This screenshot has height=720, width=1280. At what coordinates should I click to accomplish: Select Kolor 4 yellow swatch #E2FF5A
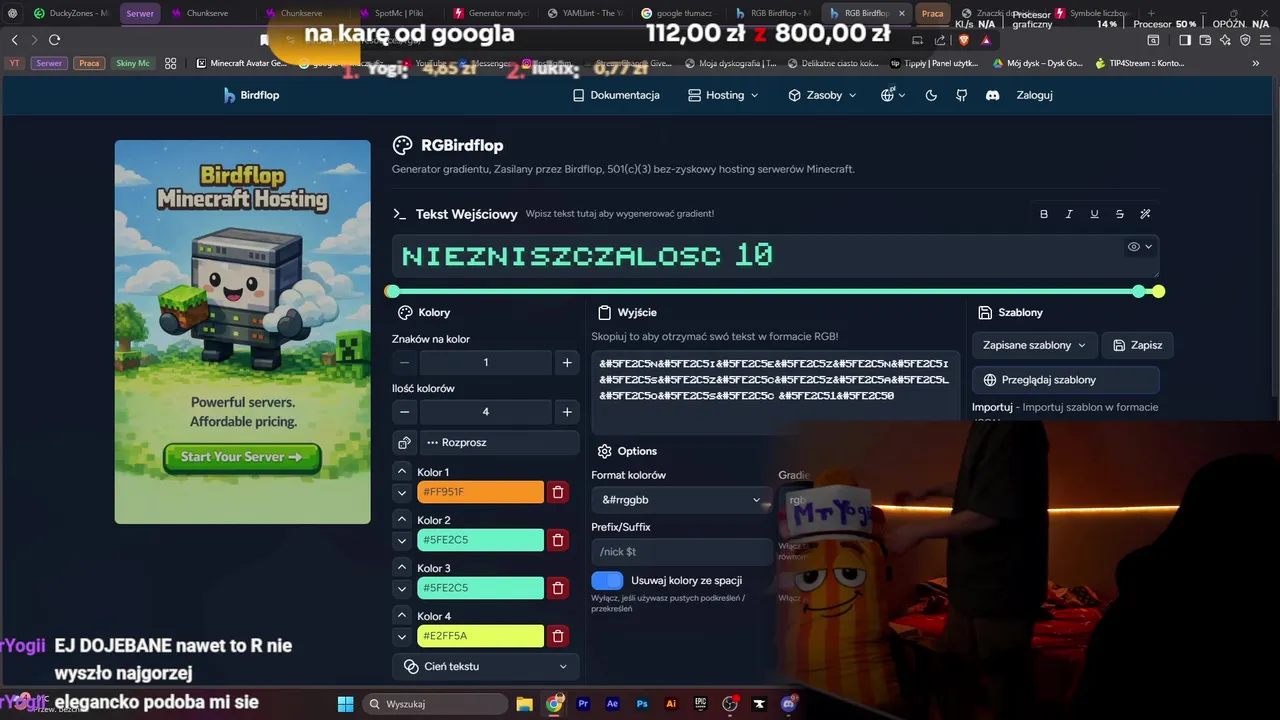point(480,636)
